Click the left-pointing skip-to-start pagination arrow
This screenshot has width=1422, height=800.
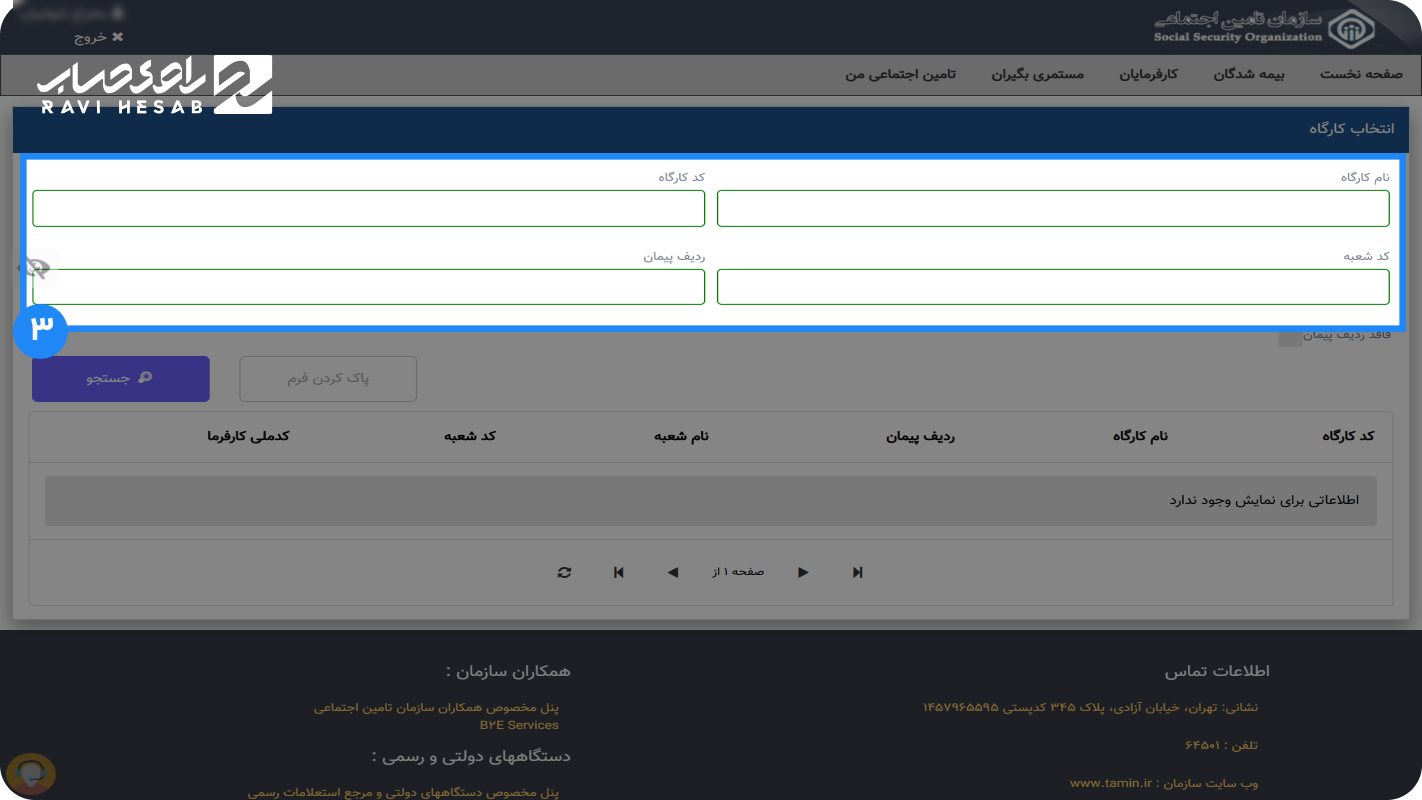coord(619,572)
